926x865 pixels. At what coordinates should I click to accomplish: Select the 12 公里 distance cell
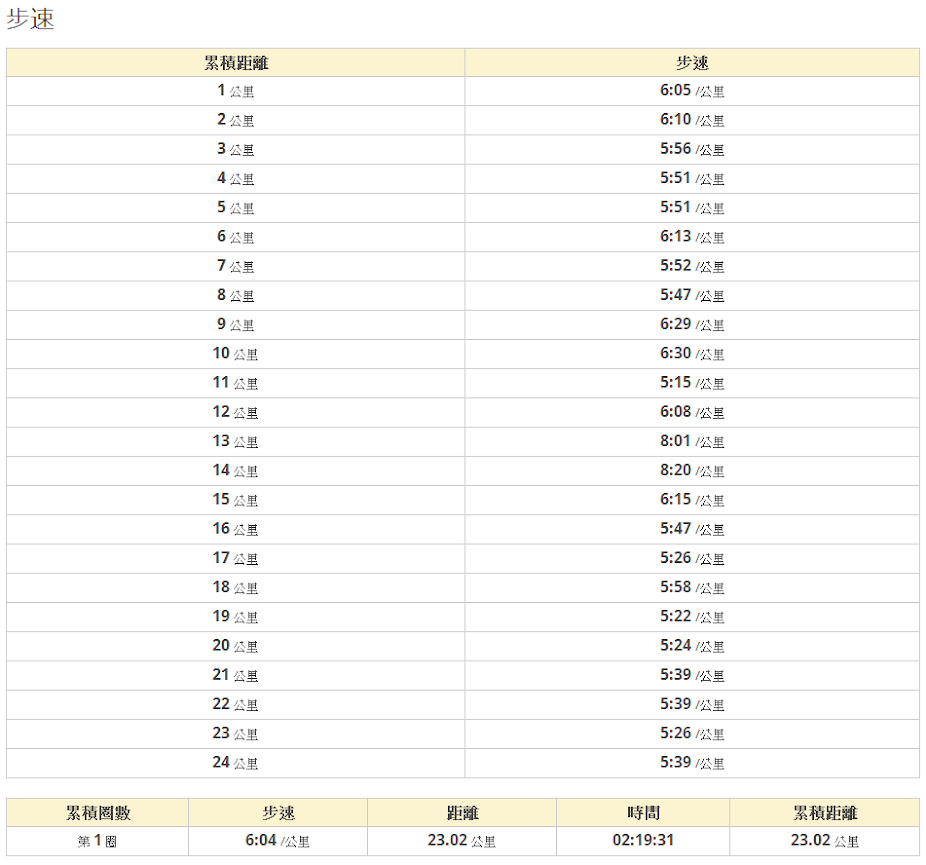coord(236,412)
